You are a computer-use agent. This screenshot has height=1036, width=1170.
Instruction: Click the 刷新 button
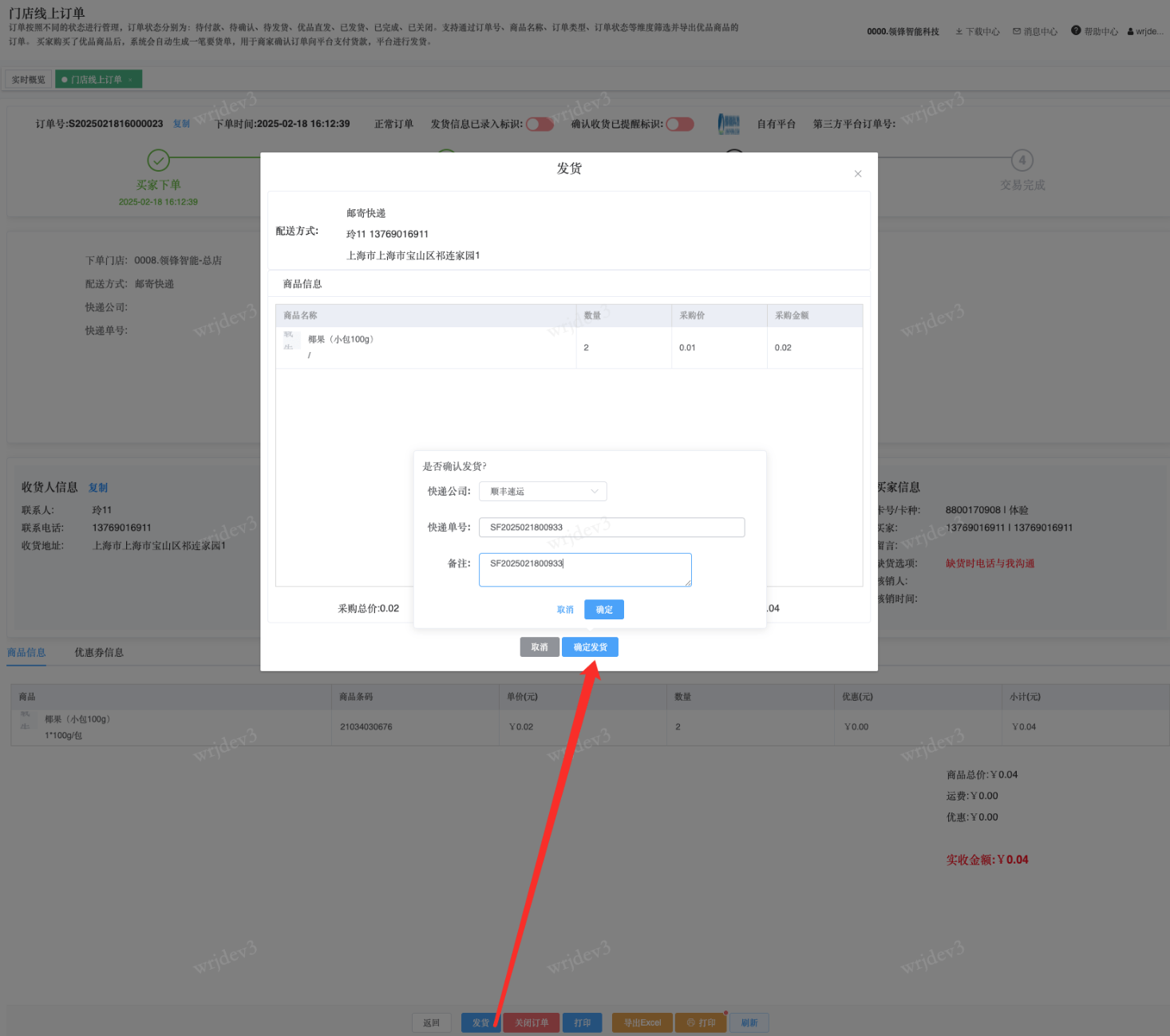749,1022
